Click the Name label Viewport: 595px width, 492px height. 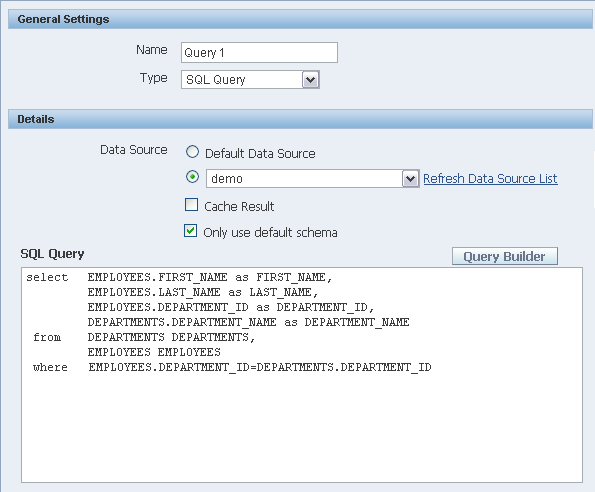(152, 50)
